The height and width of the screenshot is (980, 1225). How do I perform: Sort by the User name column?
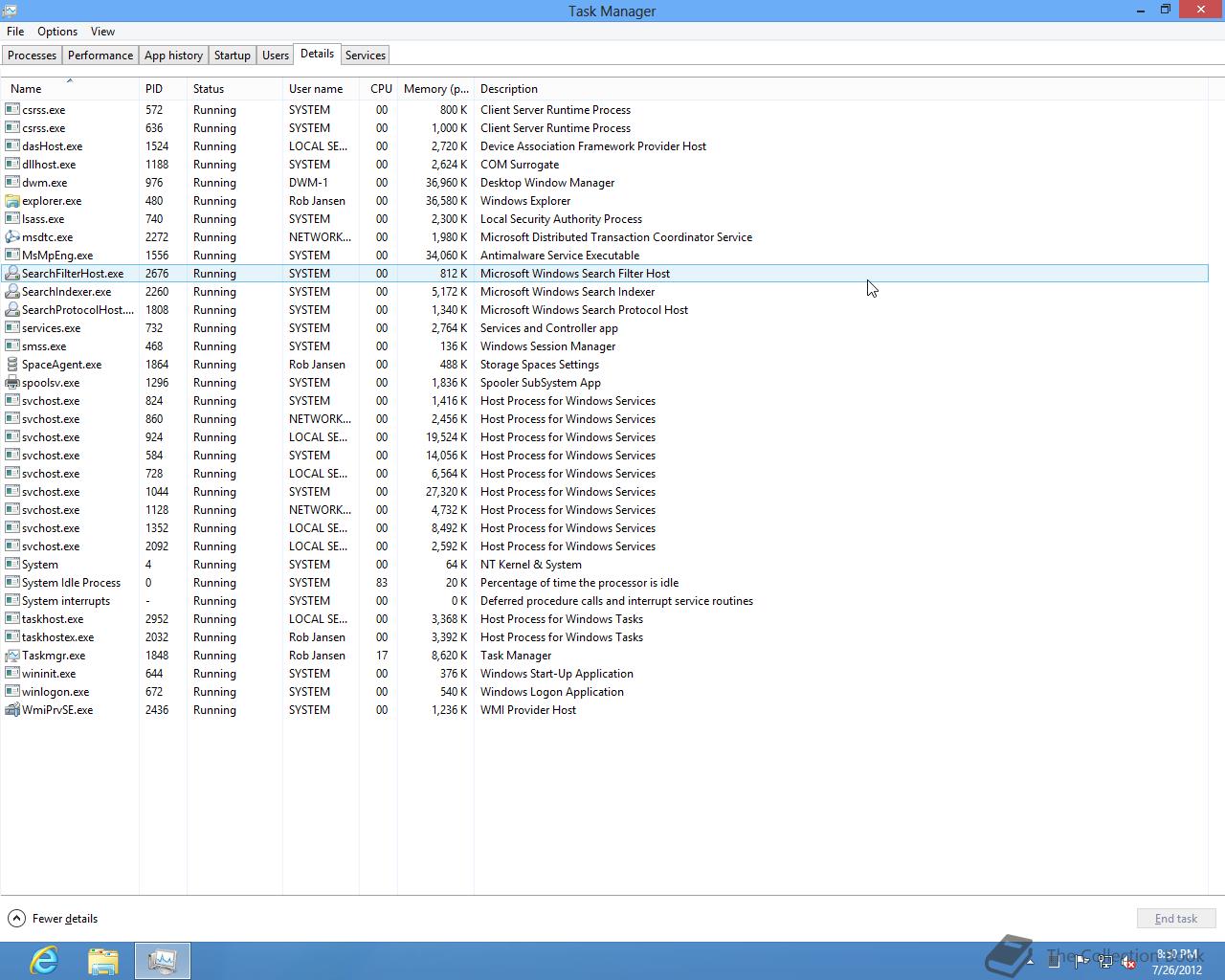(321, 88)
